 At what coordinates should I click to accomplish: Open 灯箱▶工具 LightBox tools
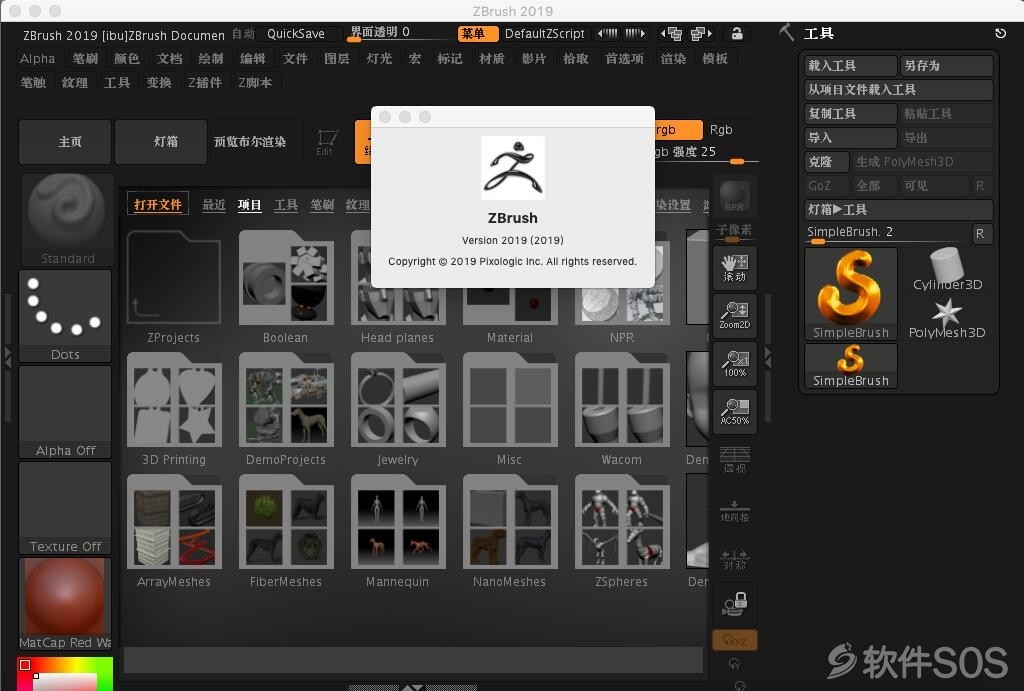[x=899, y=210]
